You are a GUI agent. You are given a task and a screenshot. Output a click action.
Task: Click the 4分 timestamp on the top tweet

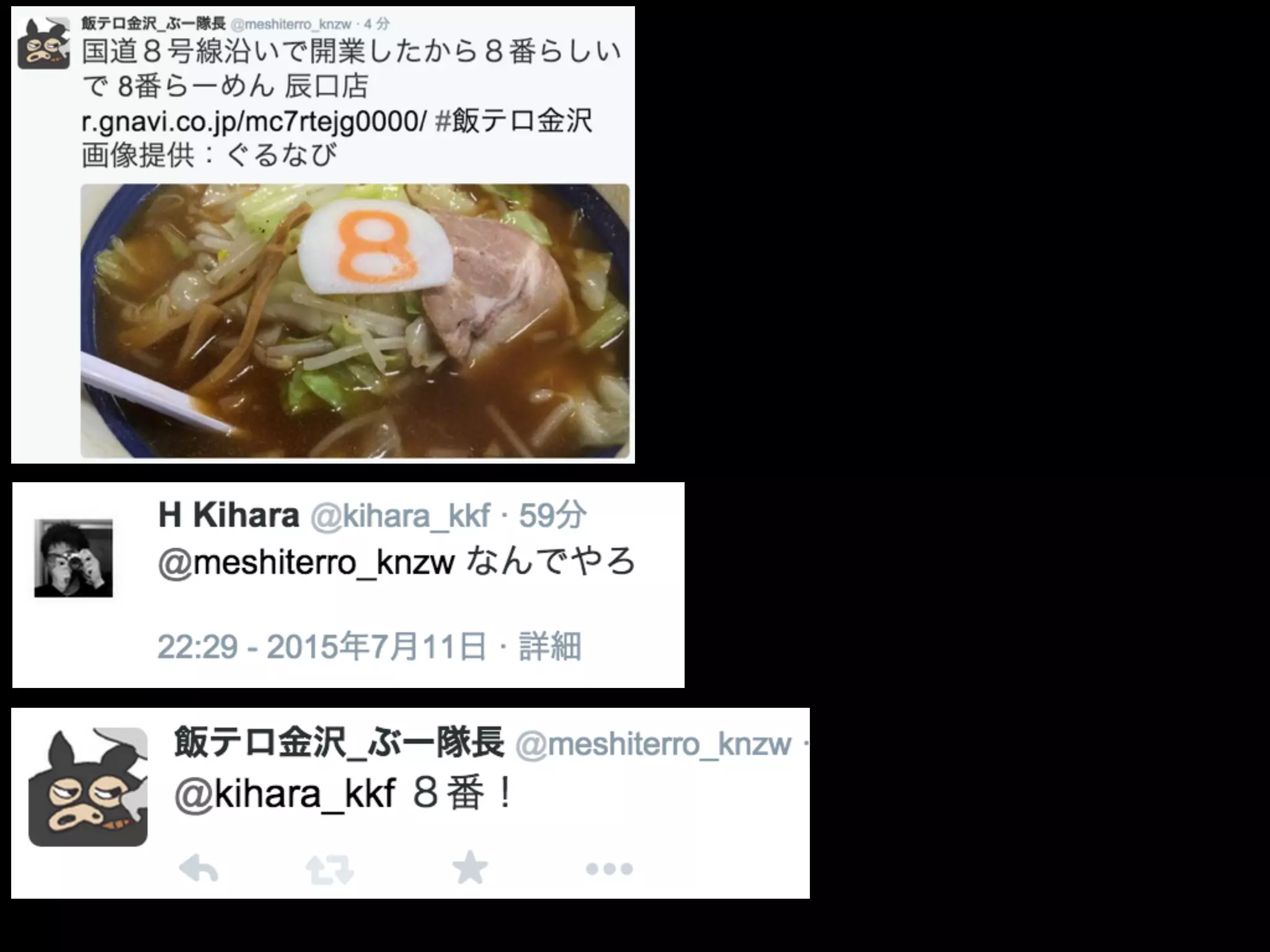(x=377, y=24)
